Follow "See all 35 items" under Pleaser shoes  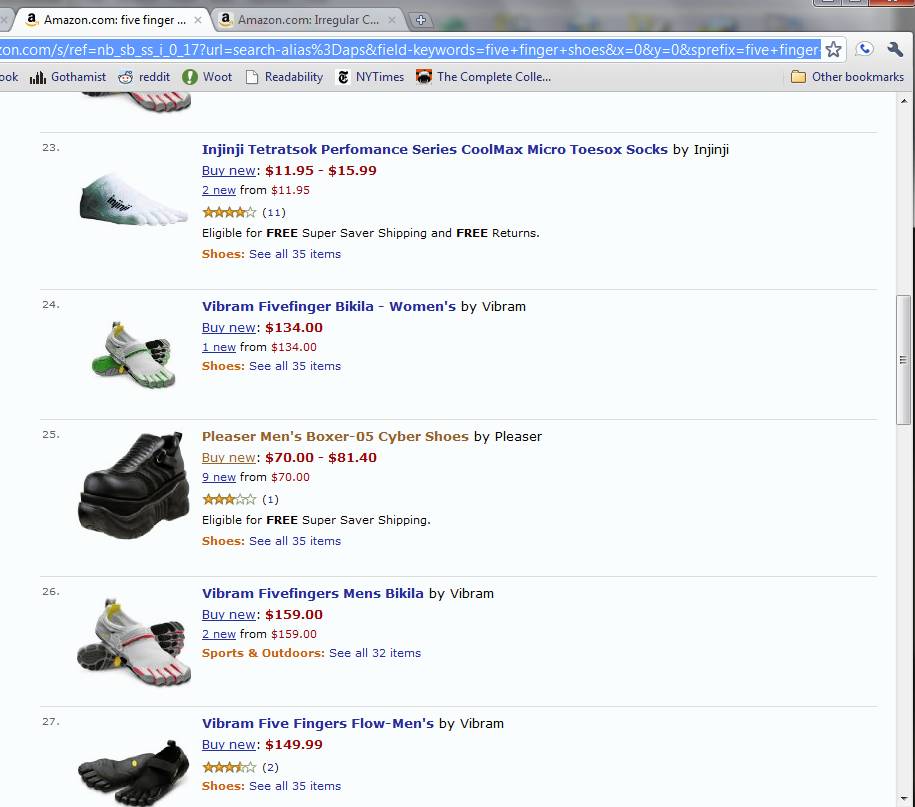click(295, 540)
